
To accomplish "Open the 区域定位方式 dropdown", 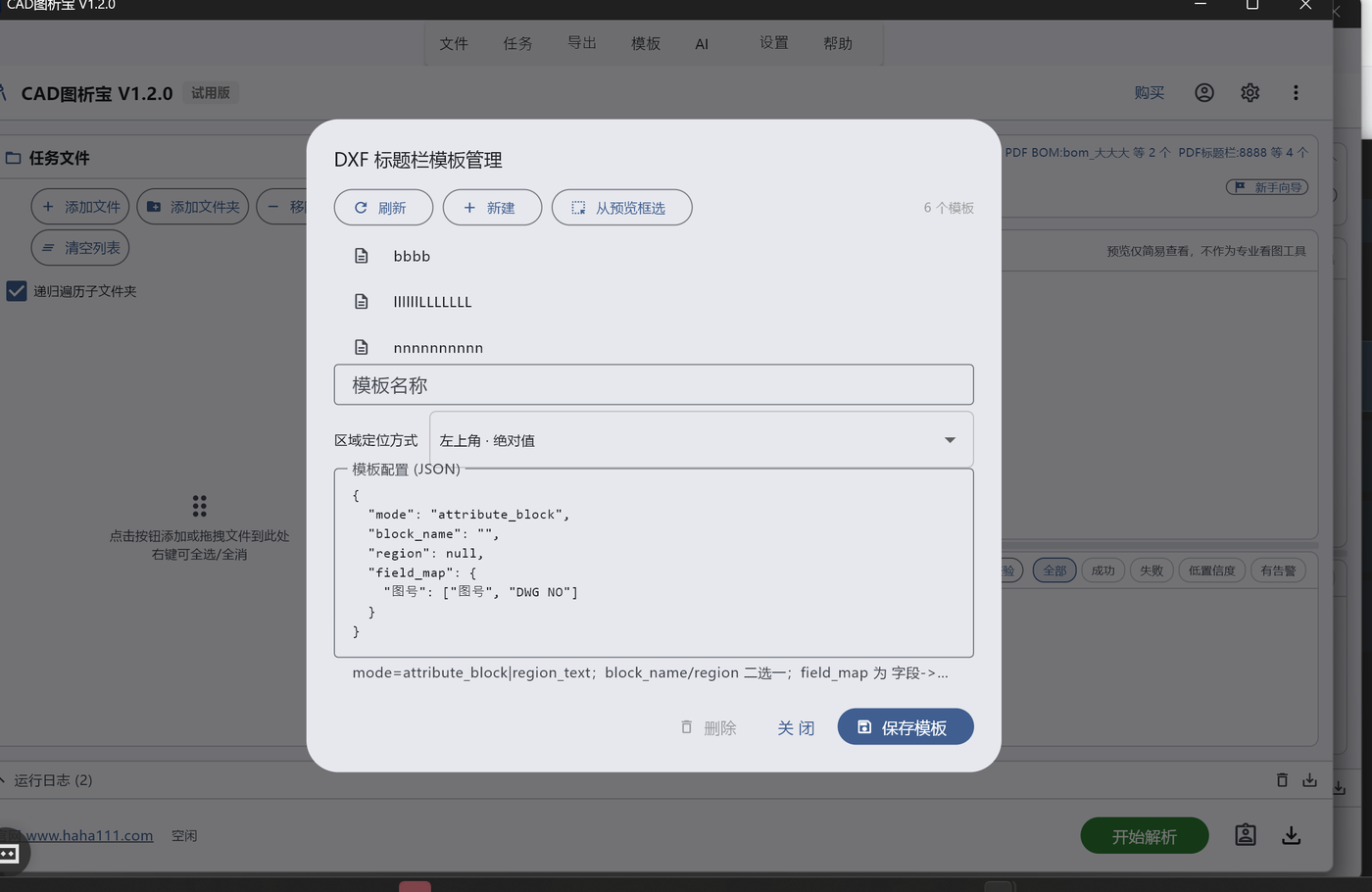I will (701, 440).
